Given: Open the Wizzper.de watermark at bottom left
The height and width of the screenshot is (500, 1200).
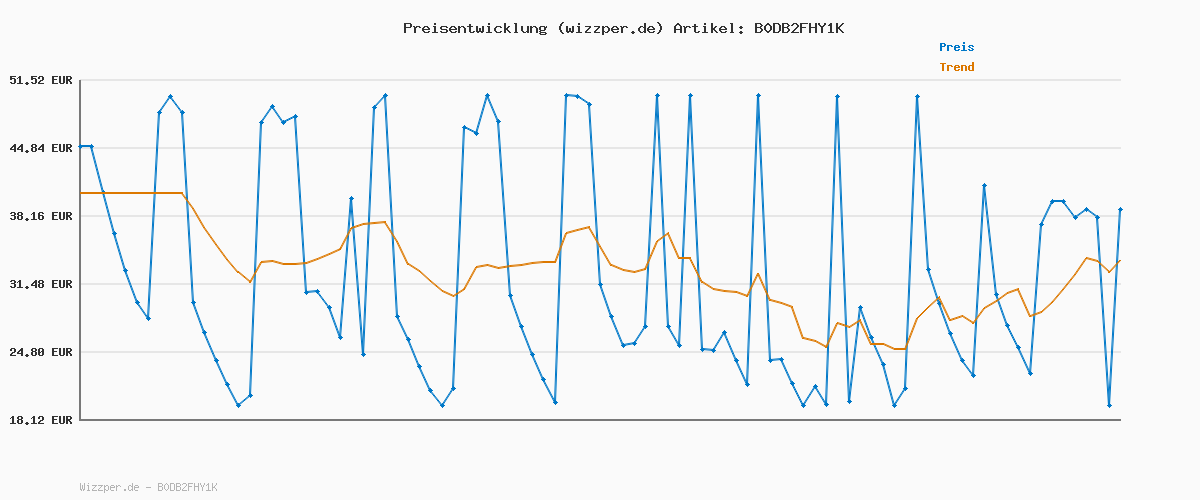Looking at the screenshot, I should tap(148, 487).
